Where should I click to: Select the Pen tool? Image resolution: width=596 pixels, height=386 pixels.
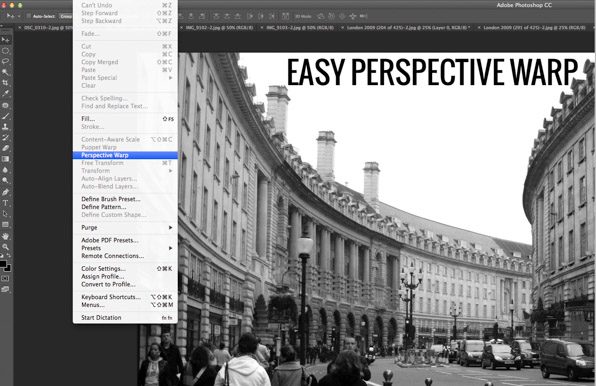click(5, 192)
